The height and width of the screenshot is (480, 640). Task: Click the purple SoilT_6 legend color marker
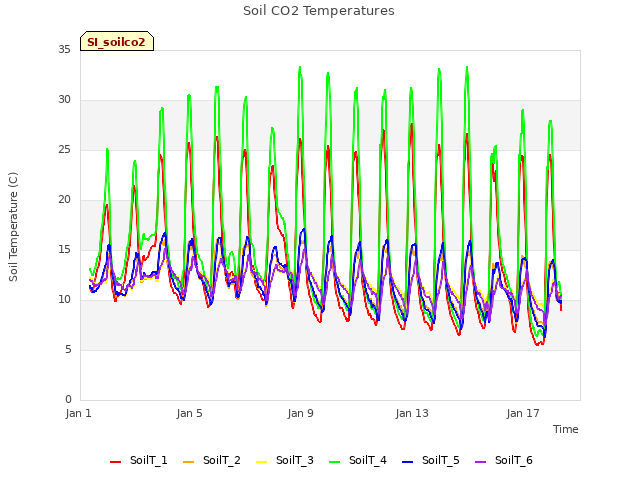481,462
